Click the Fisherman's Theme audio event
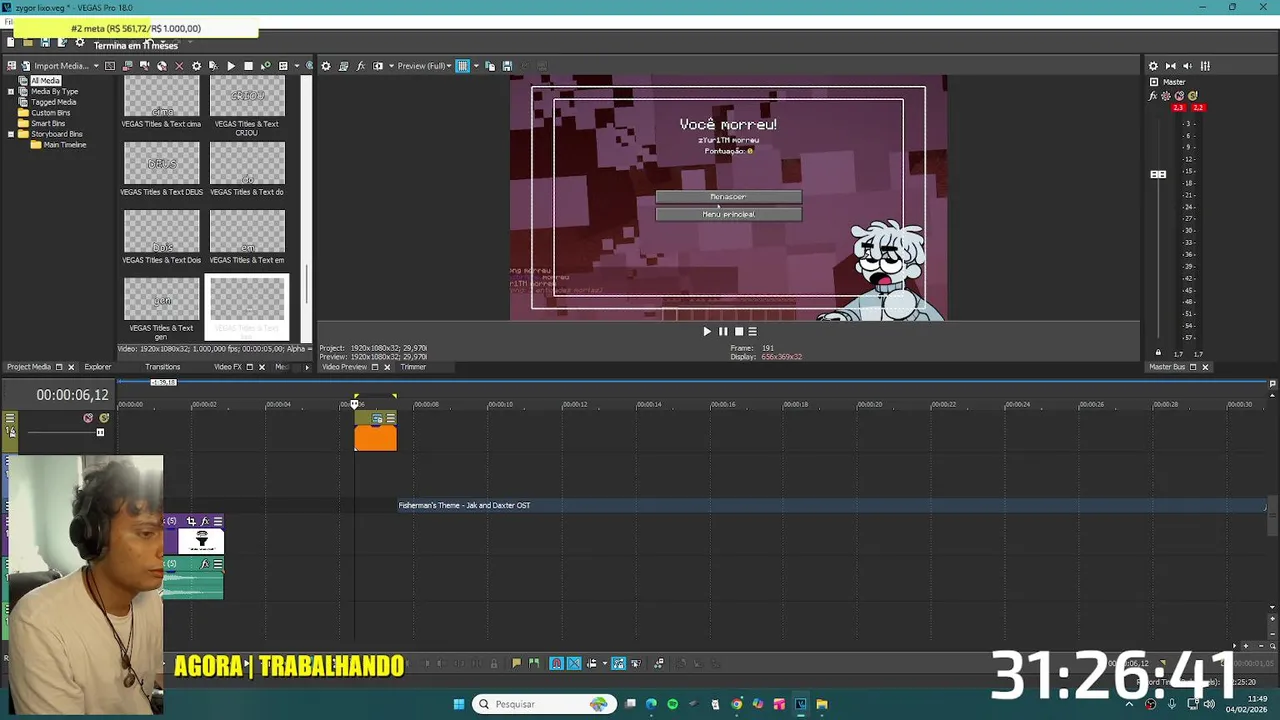The height and width of the screenshot is (720, 1280). tap(832, 505)
